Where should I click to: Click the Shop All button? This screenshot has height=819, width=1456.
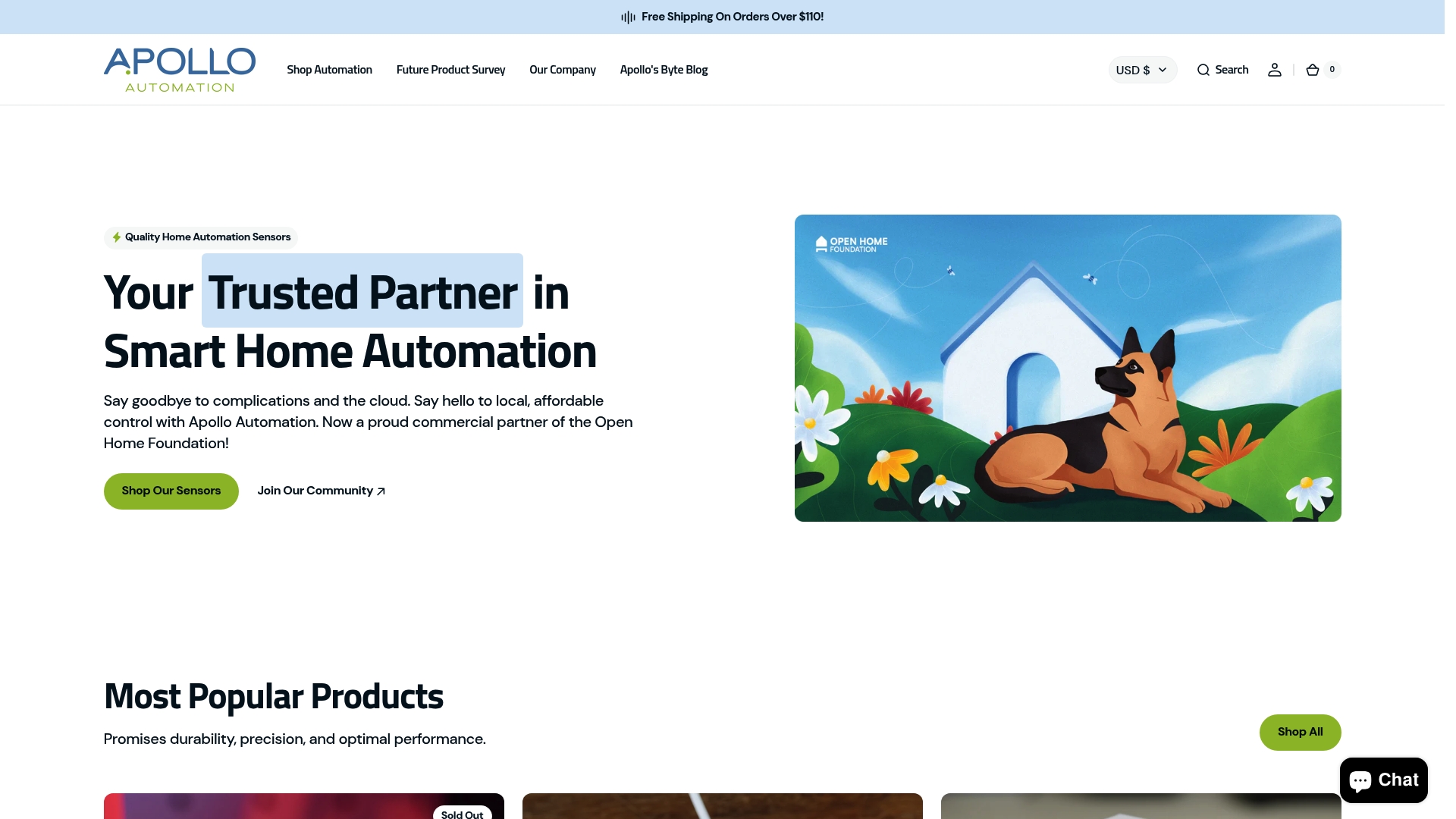(1300, 732)
